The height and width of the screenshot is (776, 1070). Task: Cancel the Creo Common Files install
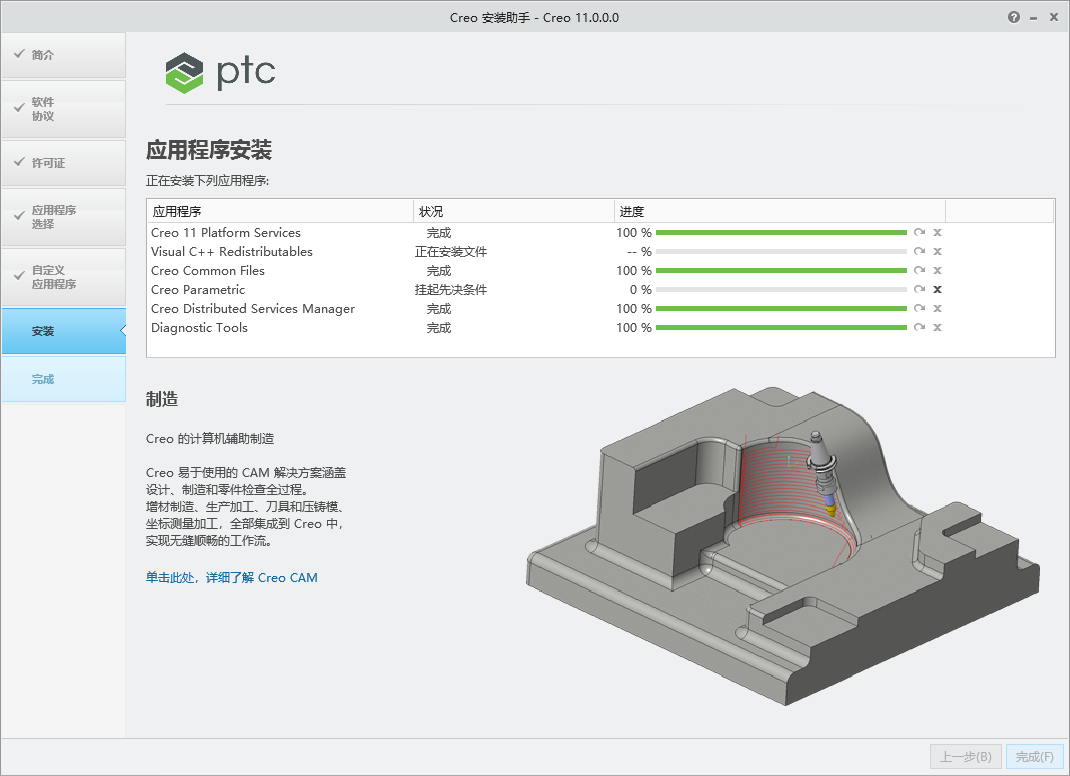click(x=936, y=270)
